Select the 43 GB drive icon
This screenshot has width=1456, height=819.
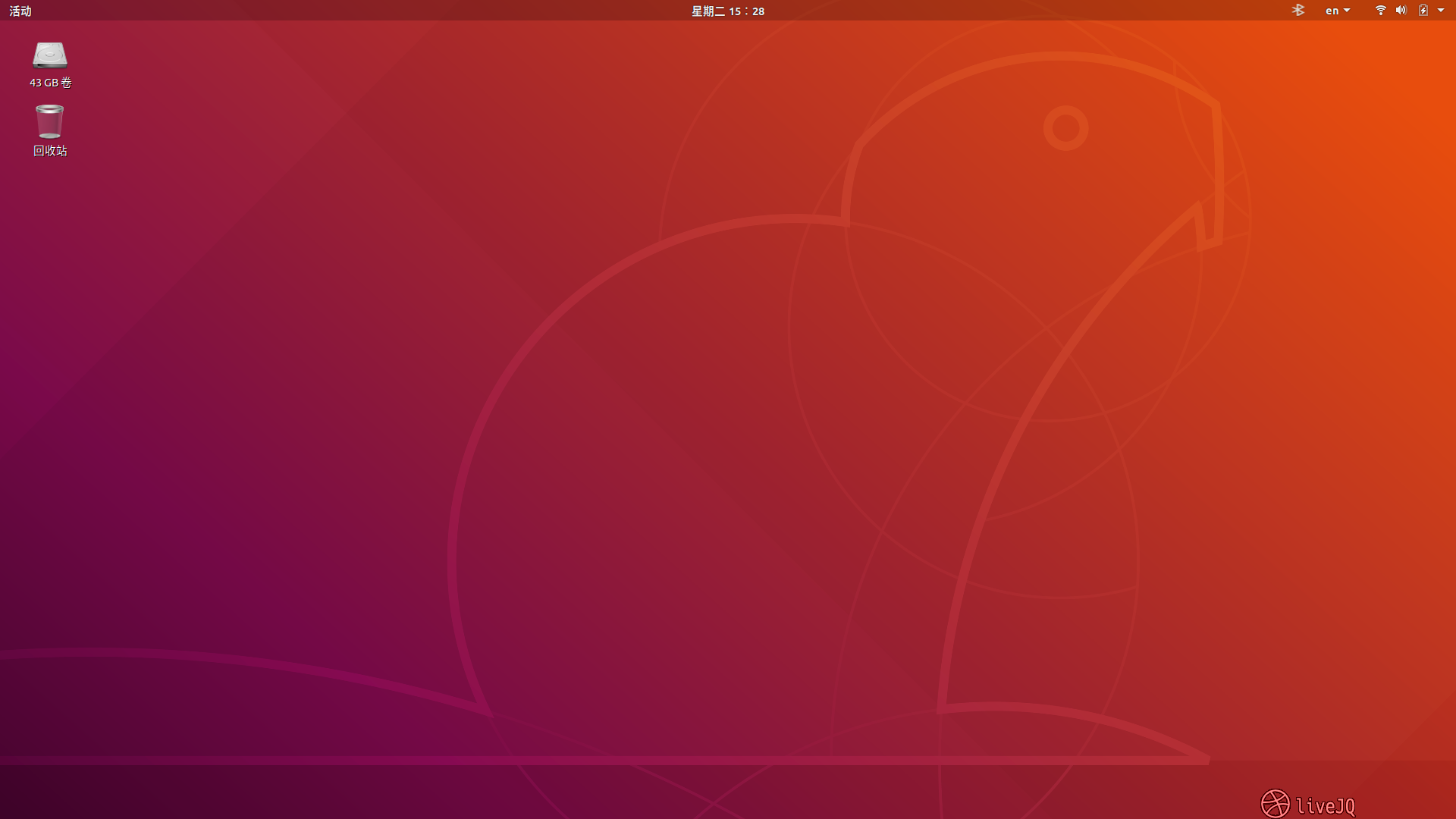50,55
